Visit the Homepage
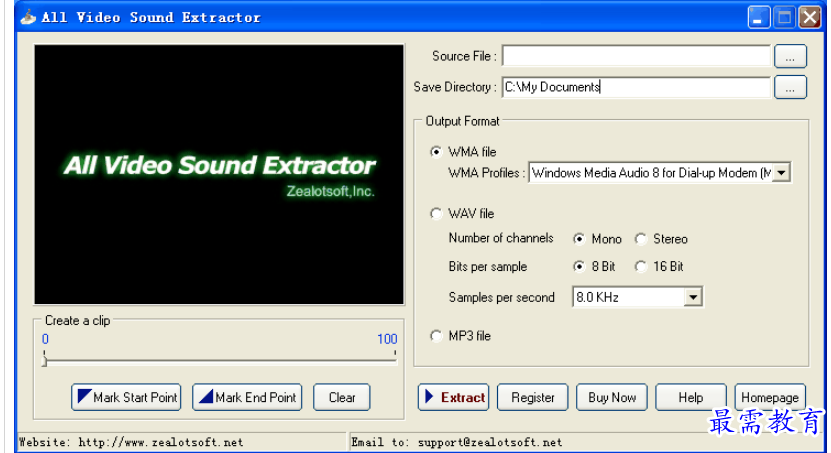831x453 pixels. coord(770,397)
